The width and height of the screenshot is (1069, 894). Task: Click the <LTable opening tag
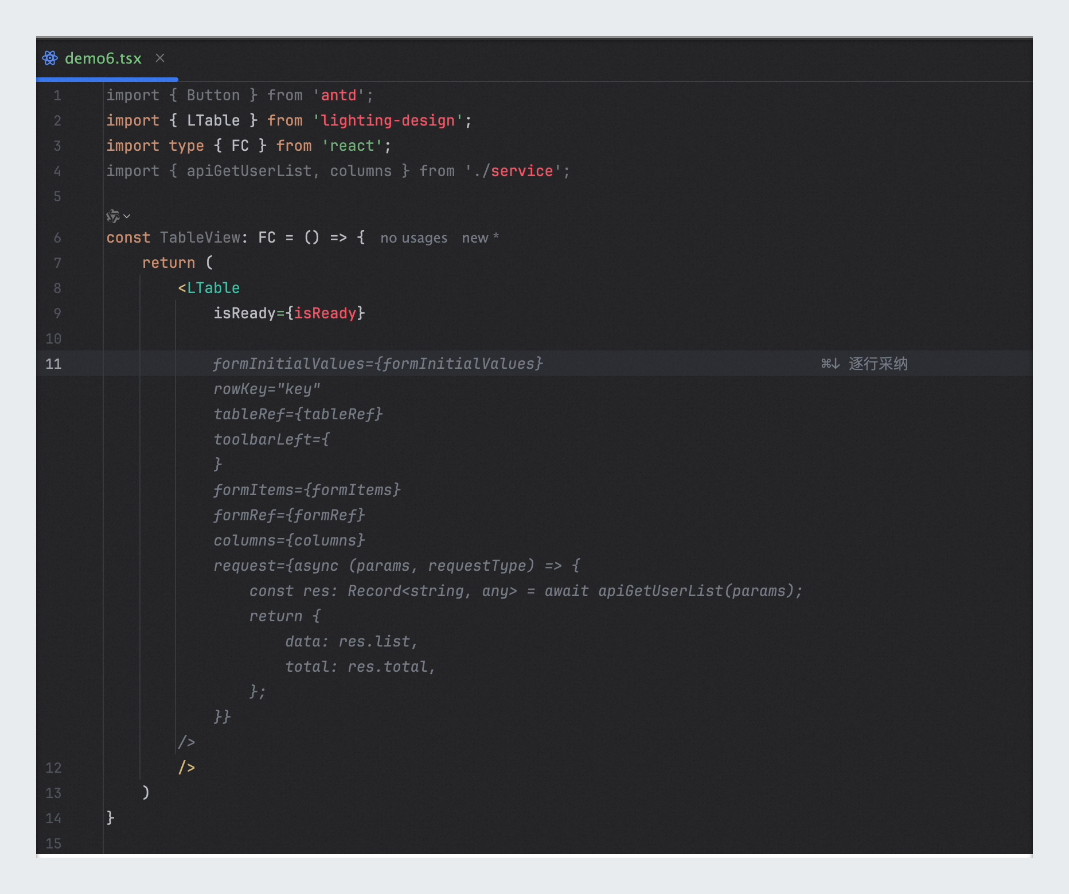209,288
